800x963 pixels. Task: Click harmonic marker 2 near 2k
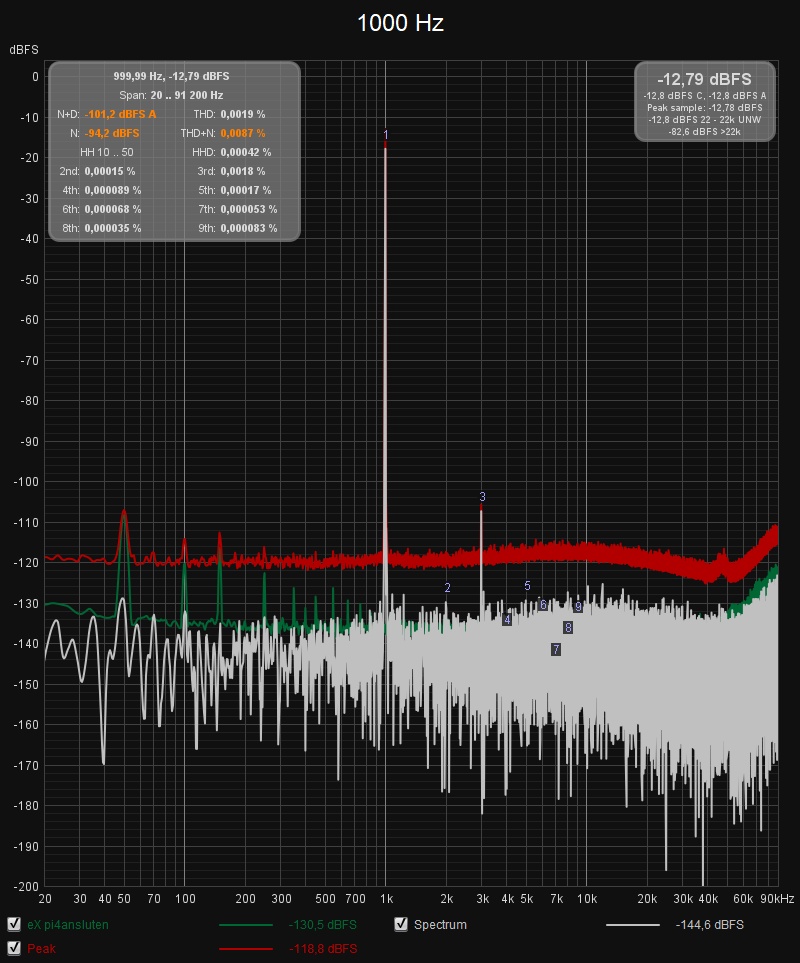tap(447, 588)
